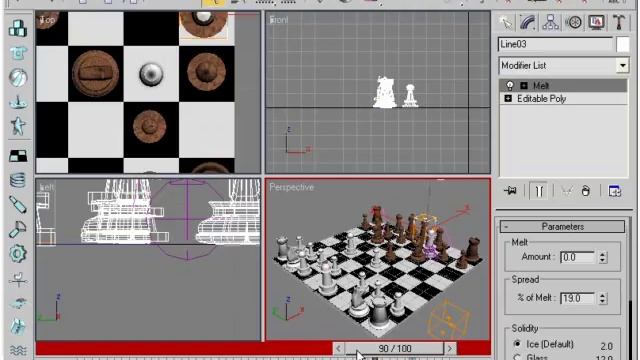This screenshot has height=360, width=640.
Task: Click the Ice solidity value 2.0
Action: pyautogui.click(x=607, y=346)
